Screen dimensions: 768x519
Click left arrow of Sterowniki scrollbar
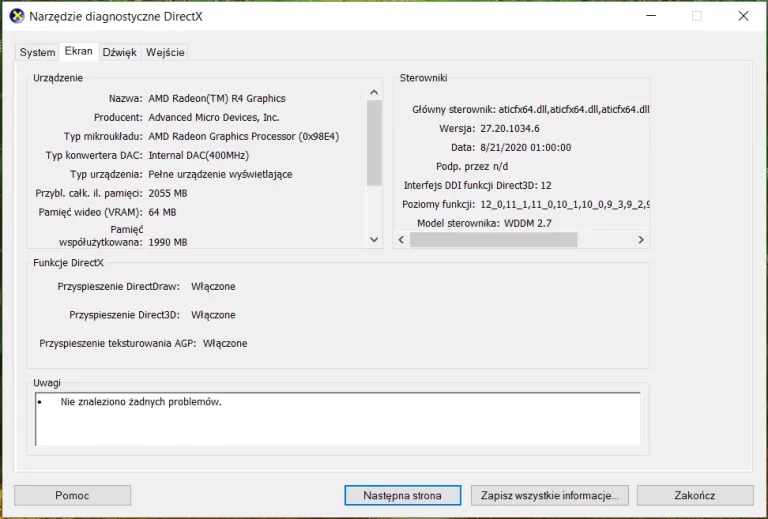(x=402, y=239)
